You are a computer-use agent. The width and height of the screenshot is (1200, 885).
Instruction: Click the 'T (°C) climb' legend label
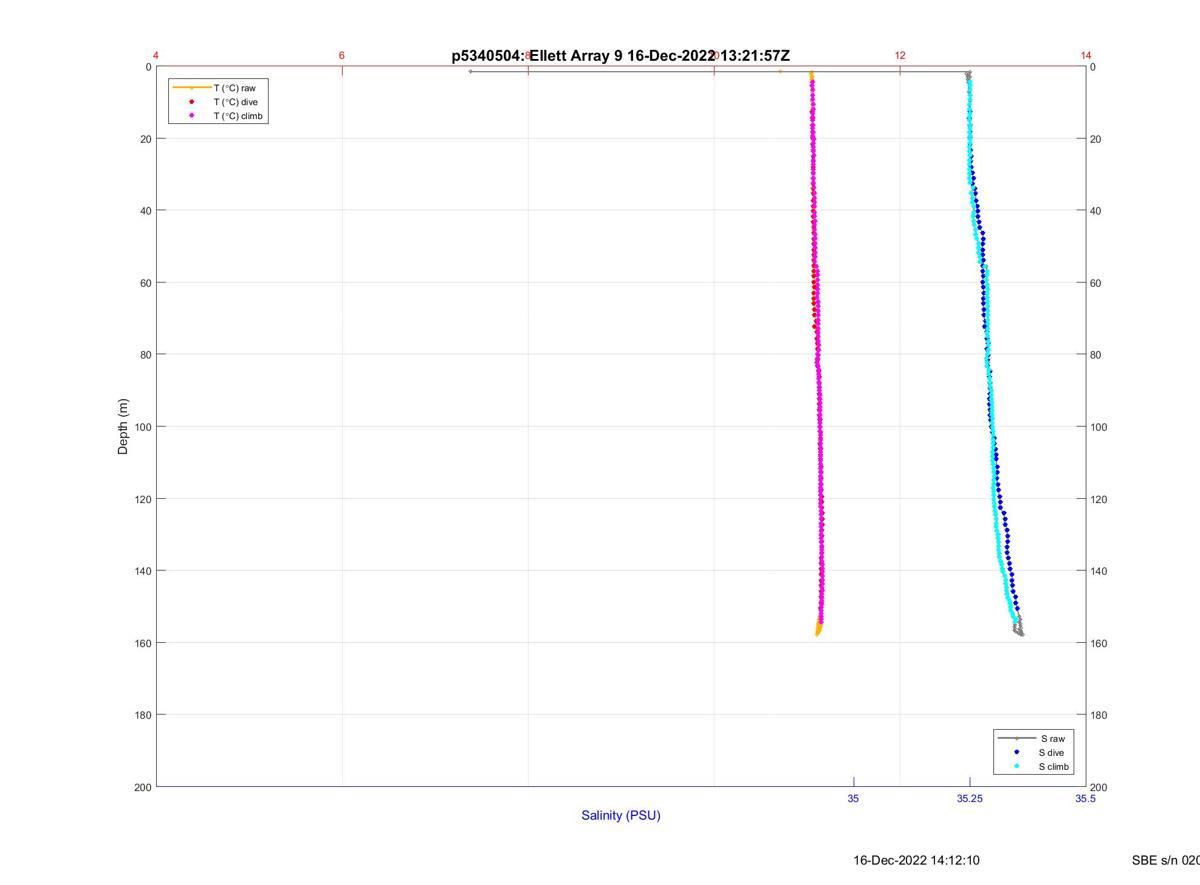click(x=238, y=116)
